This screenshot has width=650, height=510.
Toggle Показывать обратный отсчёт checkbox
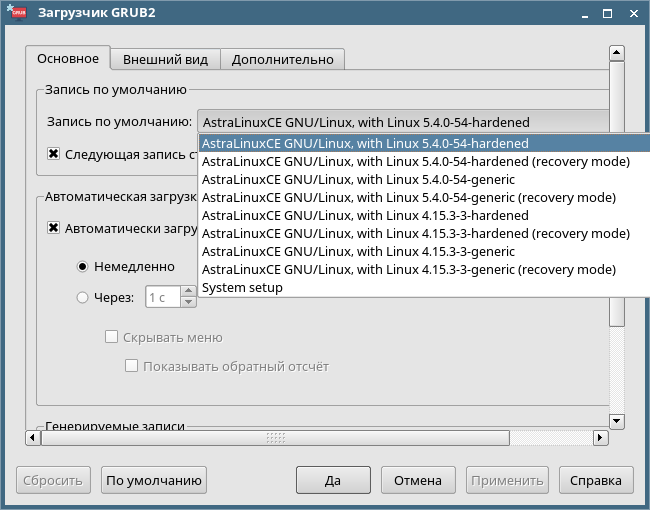pyautogui.click(x=131, y=366)
